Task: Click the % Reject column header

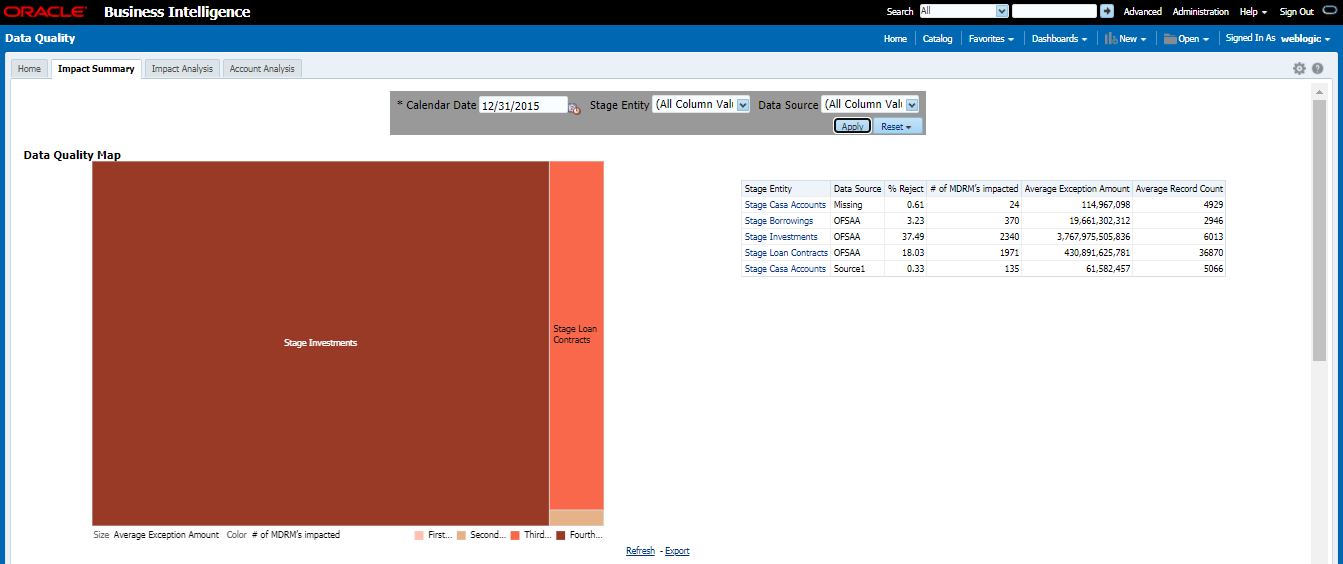Action: coord(905,189)
